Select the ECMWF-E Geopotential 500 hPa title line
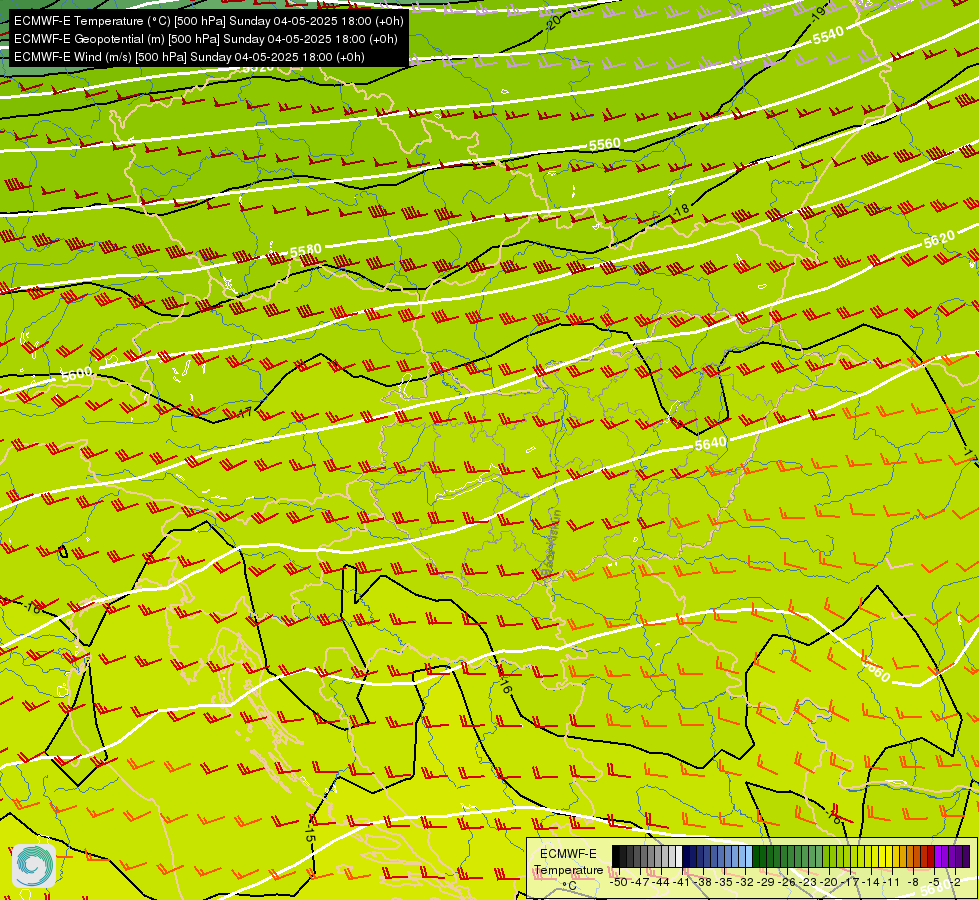 point(205,39)
